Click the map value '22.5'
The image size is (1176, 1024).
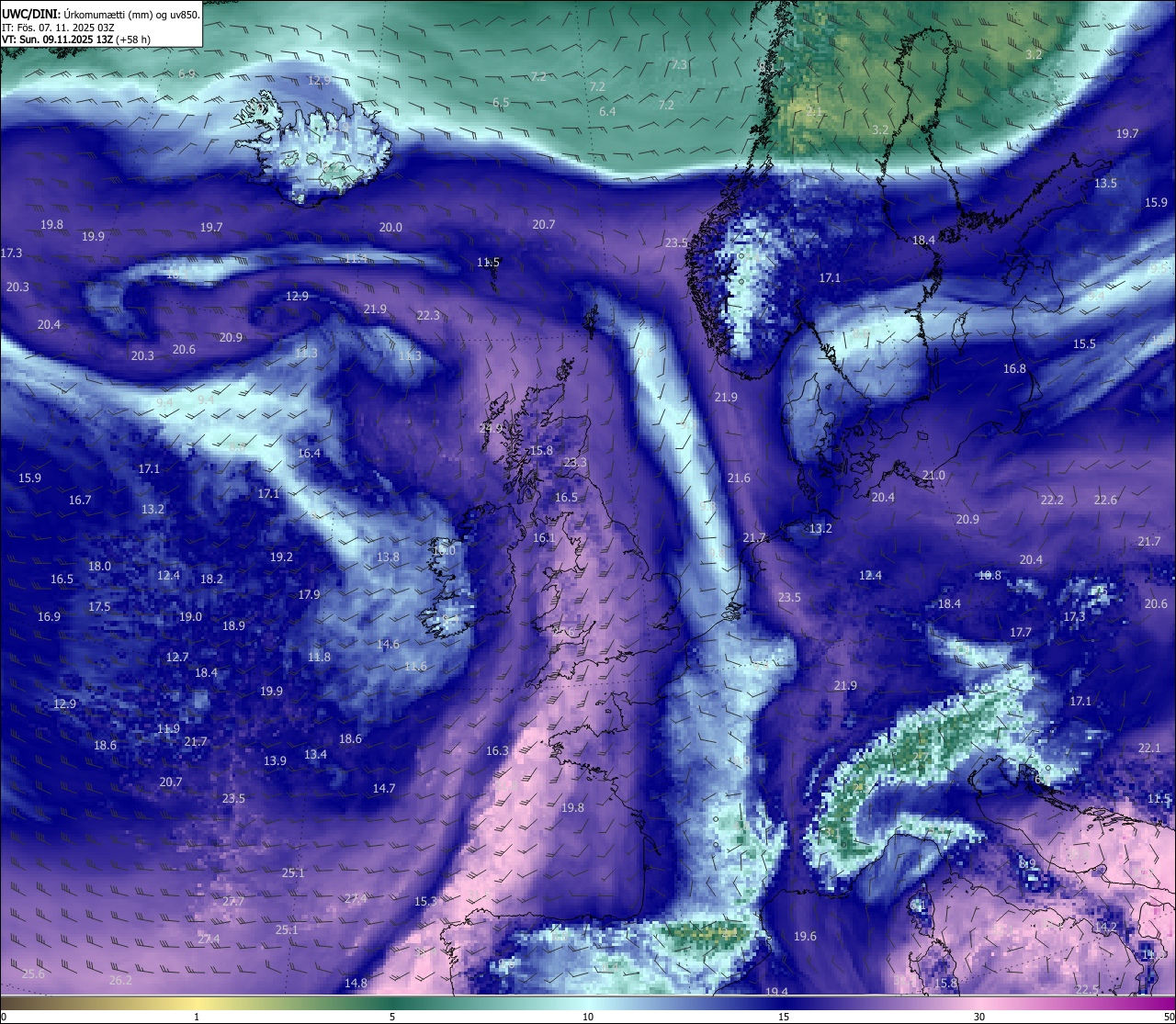point(1087,989)
